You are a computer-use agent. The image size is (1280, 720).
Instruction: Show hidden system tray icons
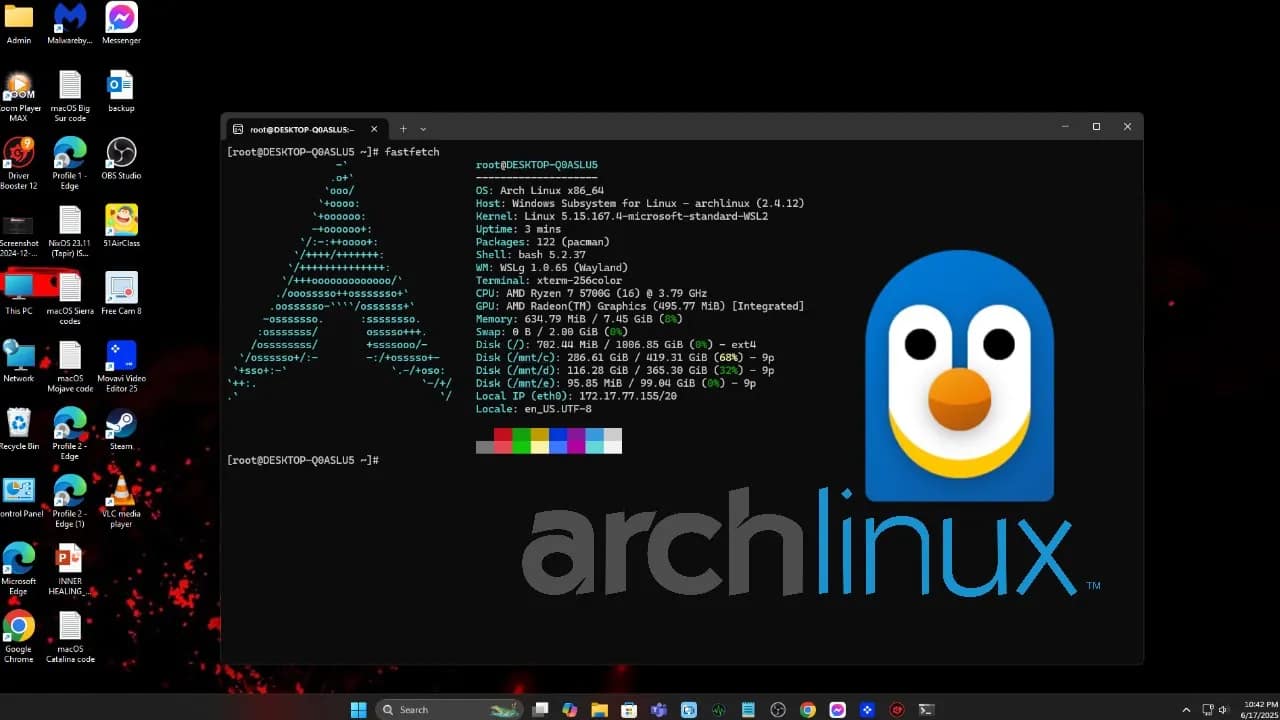click(1187, 710)
